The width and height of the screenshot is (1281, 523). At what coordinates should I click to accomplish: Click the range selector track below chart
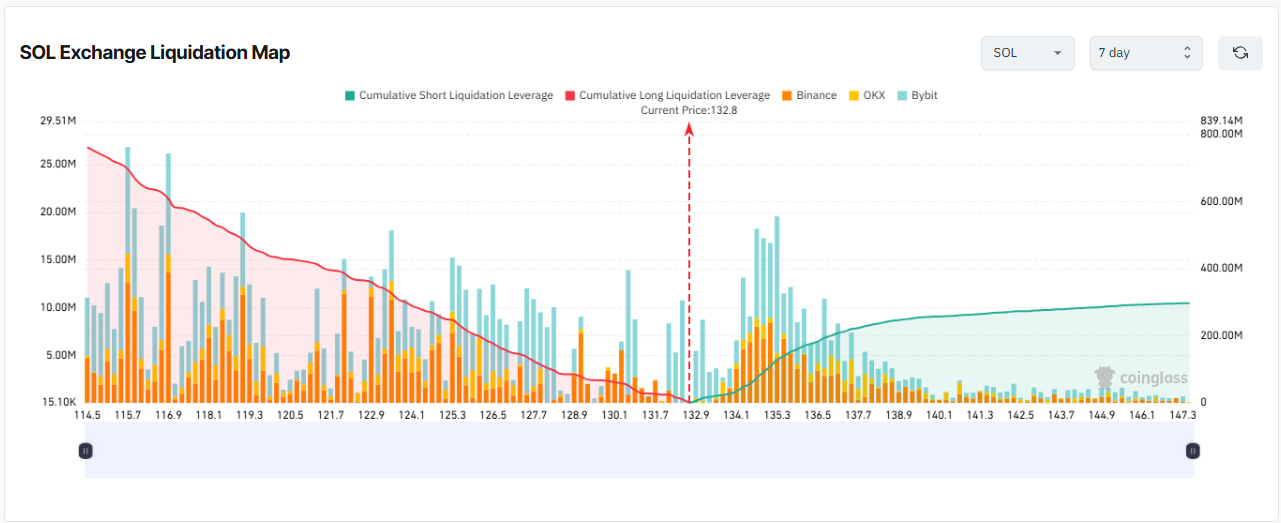[x=639, y=450]
